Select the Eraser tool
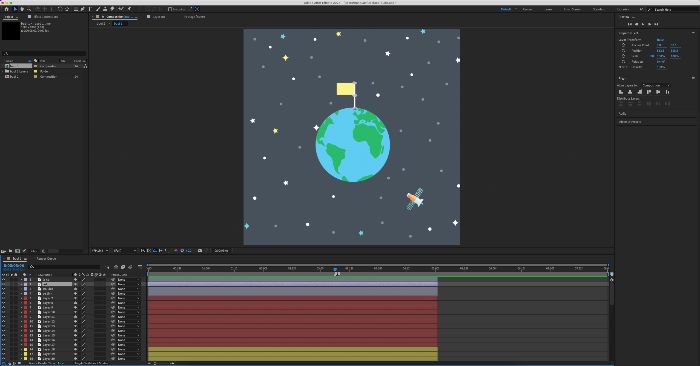The width and height of the screenshot is (700, 366). pos(112,9)
